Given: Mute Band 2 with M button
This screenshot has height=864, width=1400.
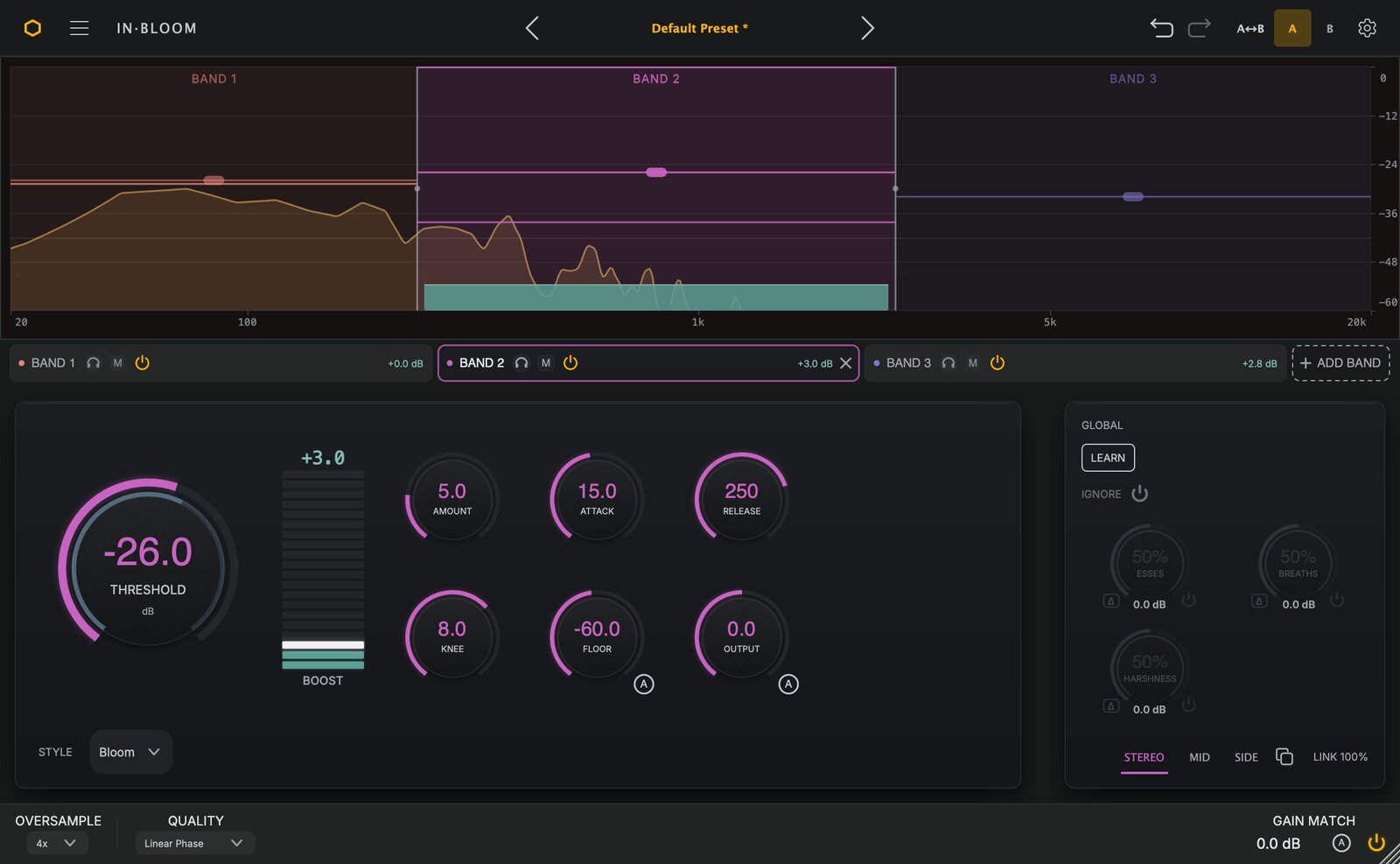Looking at the screenshot, I should [x=546, y=363].
